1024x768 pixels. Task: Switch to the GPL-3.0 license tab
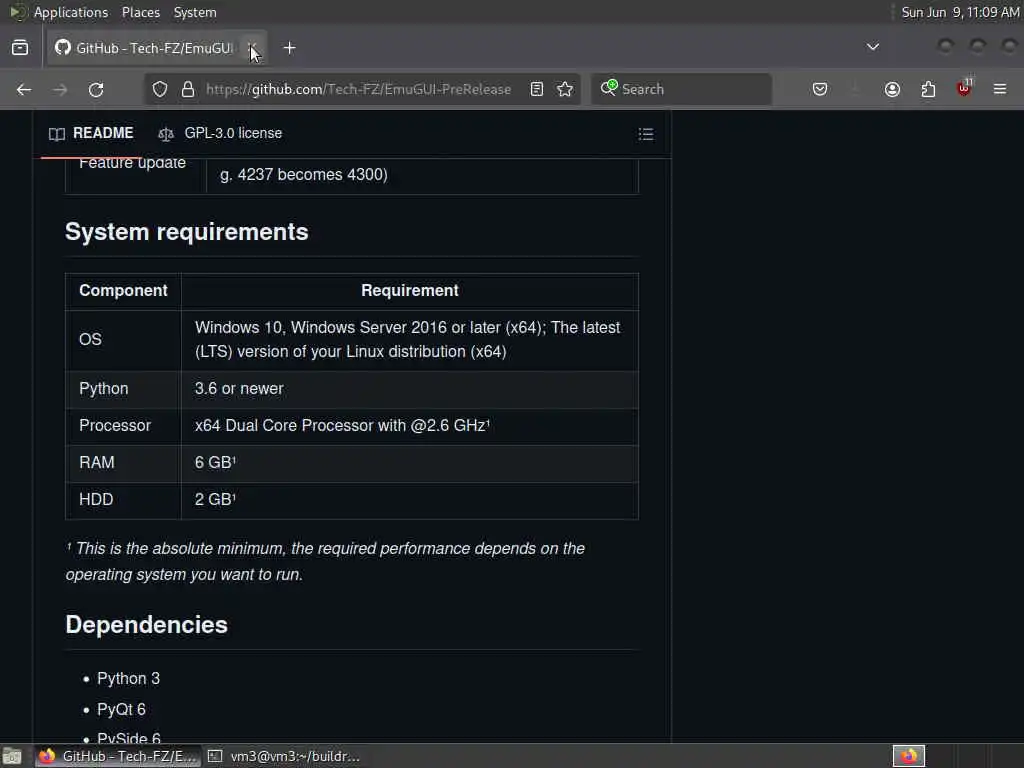click(x=221, y=133)
